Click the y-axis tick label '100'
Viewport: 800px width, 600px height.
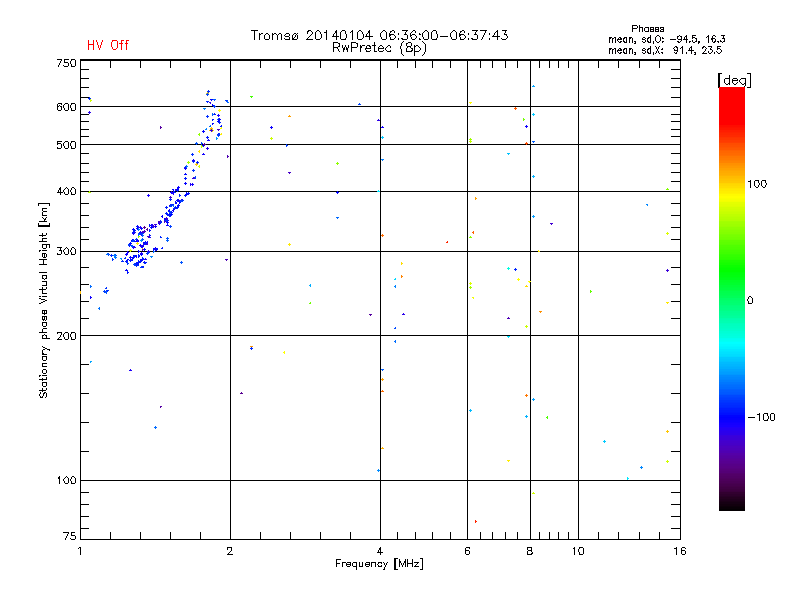(66, 481)
